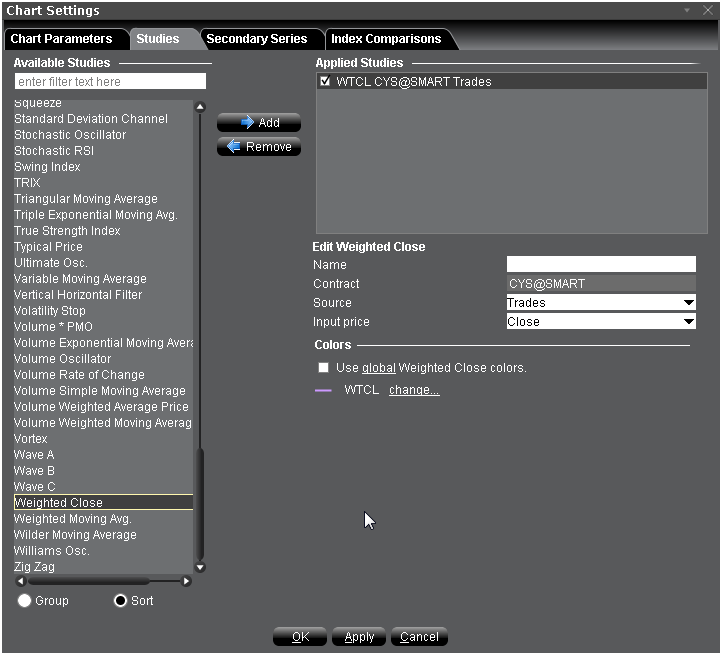Select the Sort radio button

click(x=121, y=601)
